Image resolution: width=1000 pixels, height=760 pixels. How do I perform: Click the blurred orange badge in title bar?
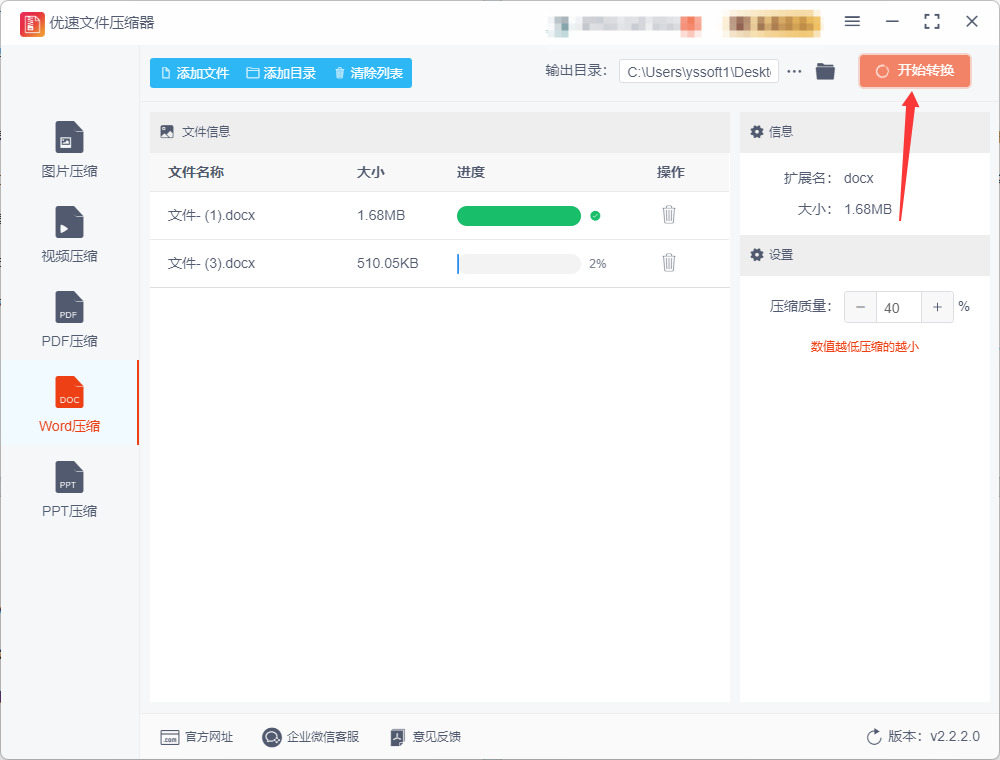[772, 24]
